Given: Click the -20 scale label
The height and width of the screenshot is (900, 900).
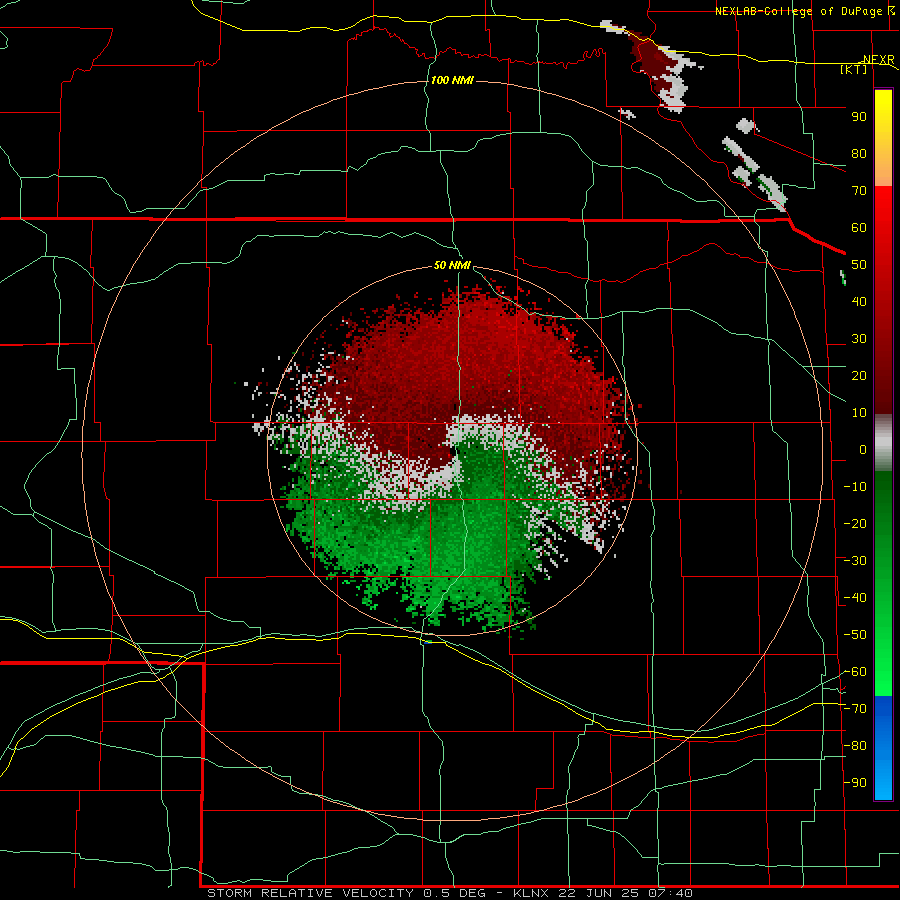Looking at the screenshot, I should tap(855, 523).
